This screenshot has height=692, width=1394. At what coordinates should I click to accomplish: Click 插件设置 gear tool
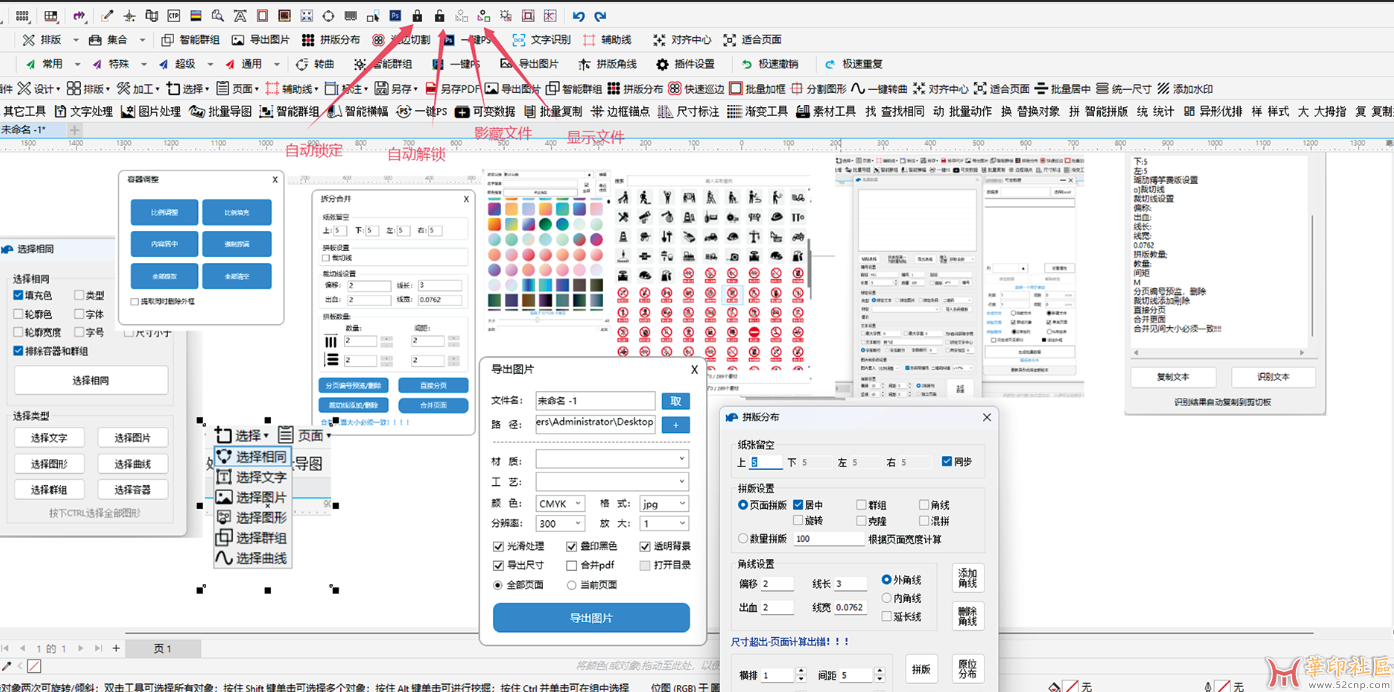coord(685,64)
